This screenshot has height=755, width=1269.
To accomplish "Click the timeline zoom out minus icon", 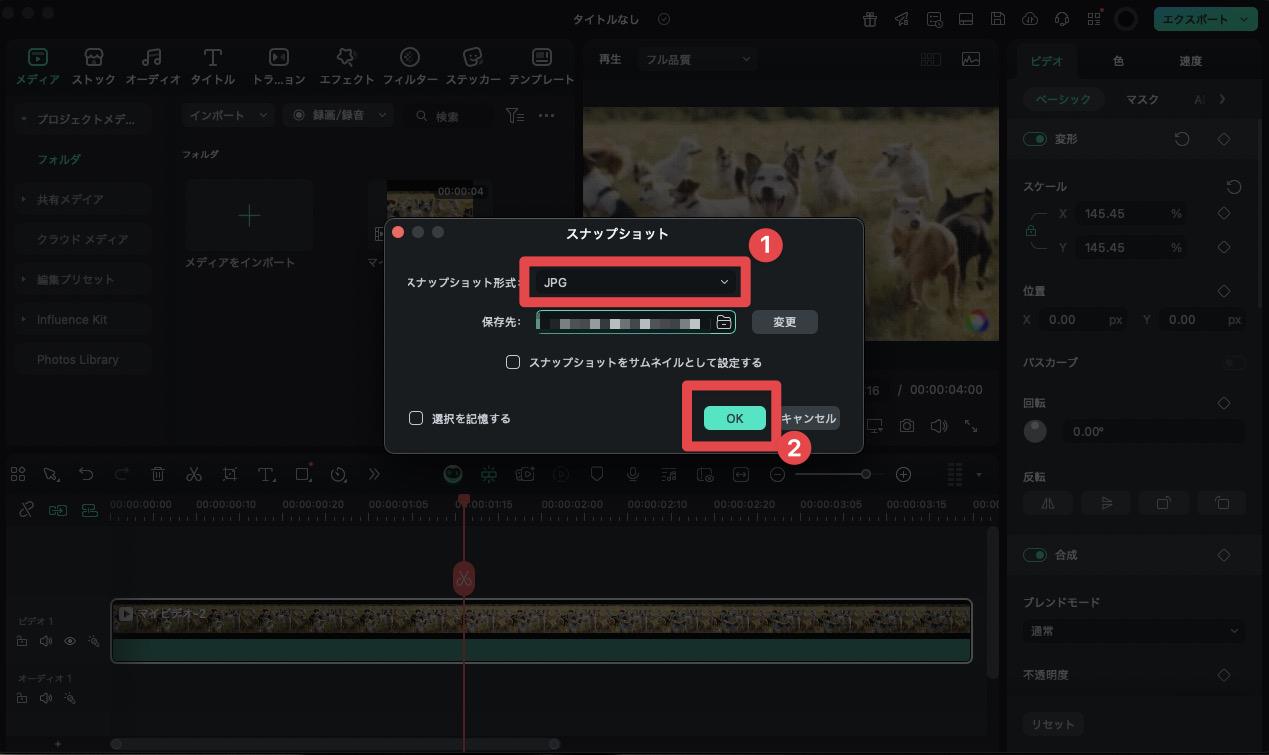I will (x=777, y=474).
